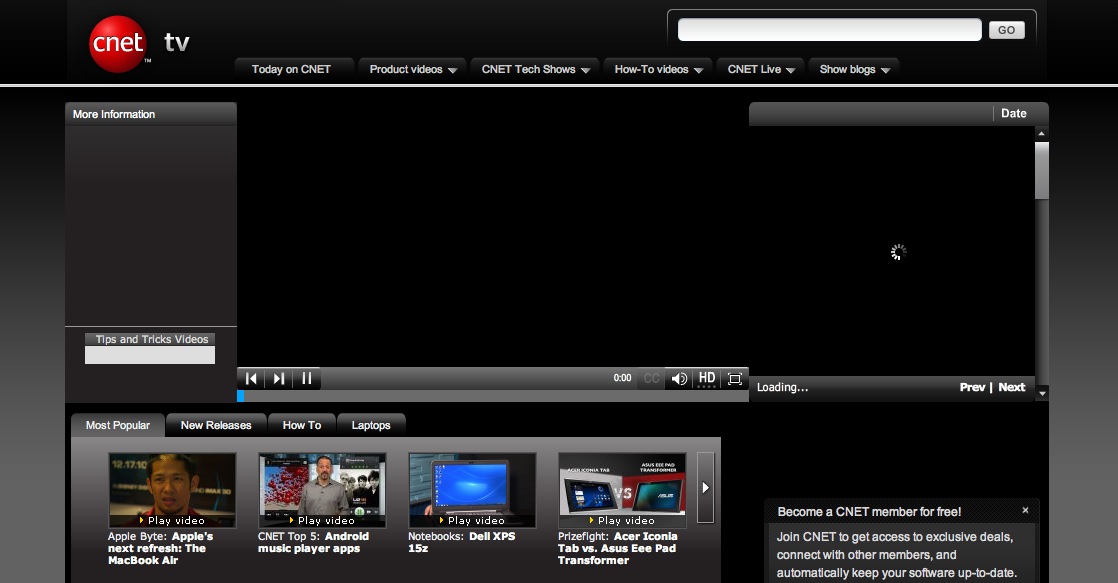Close the CNET member popup
This screenshot has height=583, width=1118.
[x=1025, y=510]
